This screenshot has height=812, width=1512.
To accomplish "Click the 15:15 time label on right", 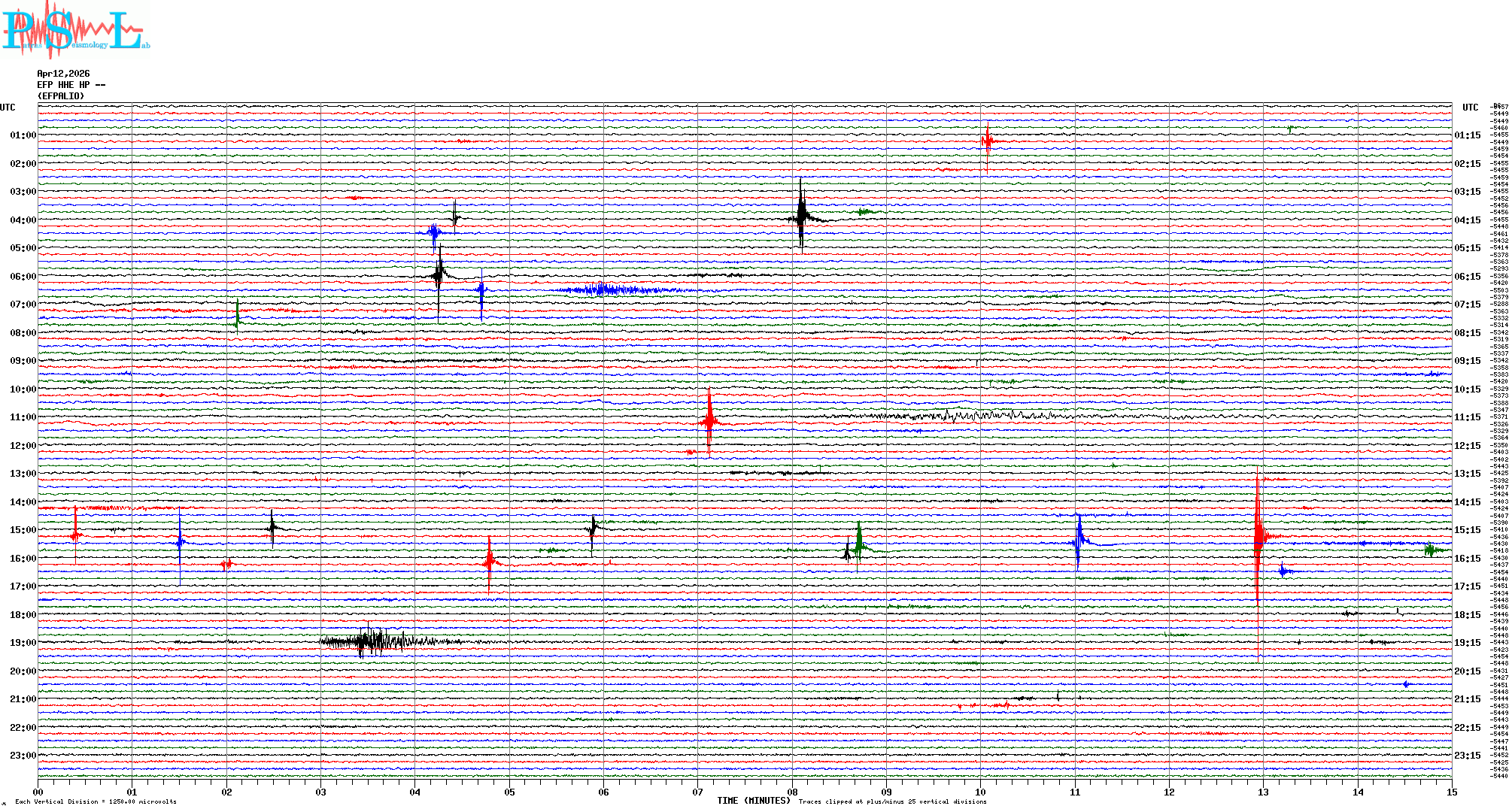I will pos(1467,530).
